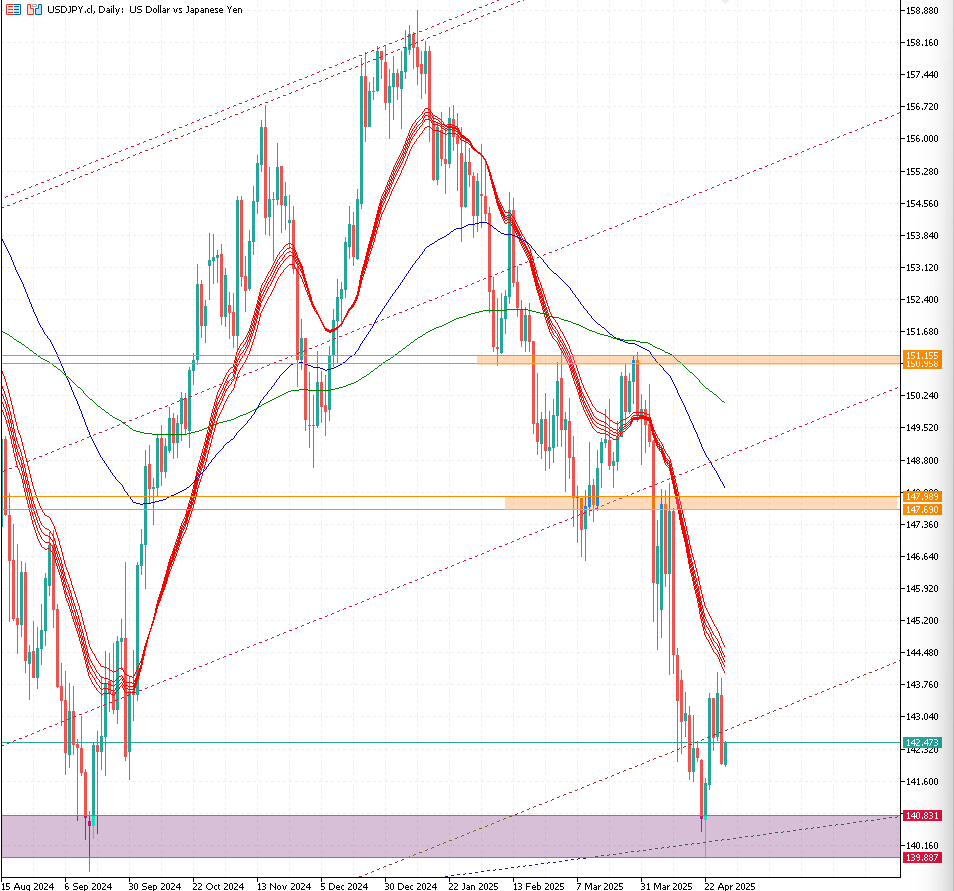Click the 13 Nov 2024 date label
This screenshot has width=954, height=891.
tap(283, 886)
